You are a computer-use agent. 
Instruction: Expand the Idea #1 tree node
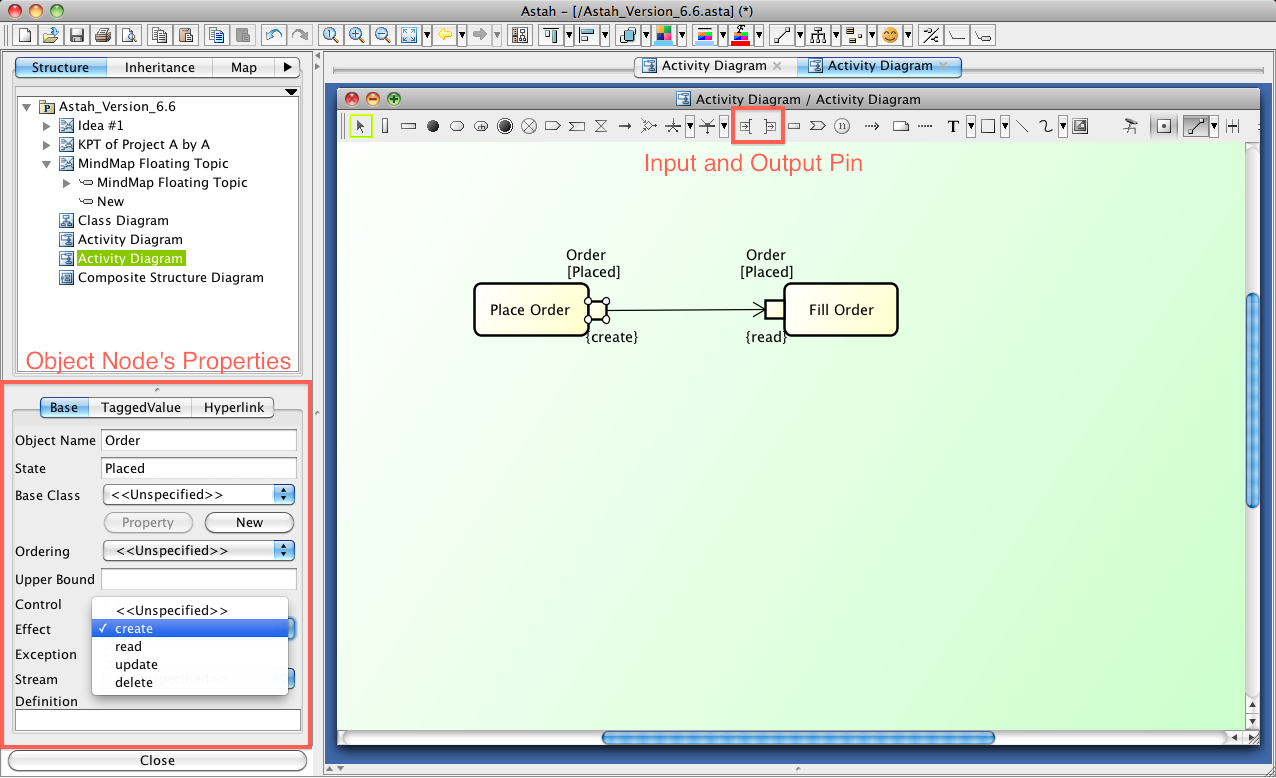pyautogui.click(x=46, y=126)
